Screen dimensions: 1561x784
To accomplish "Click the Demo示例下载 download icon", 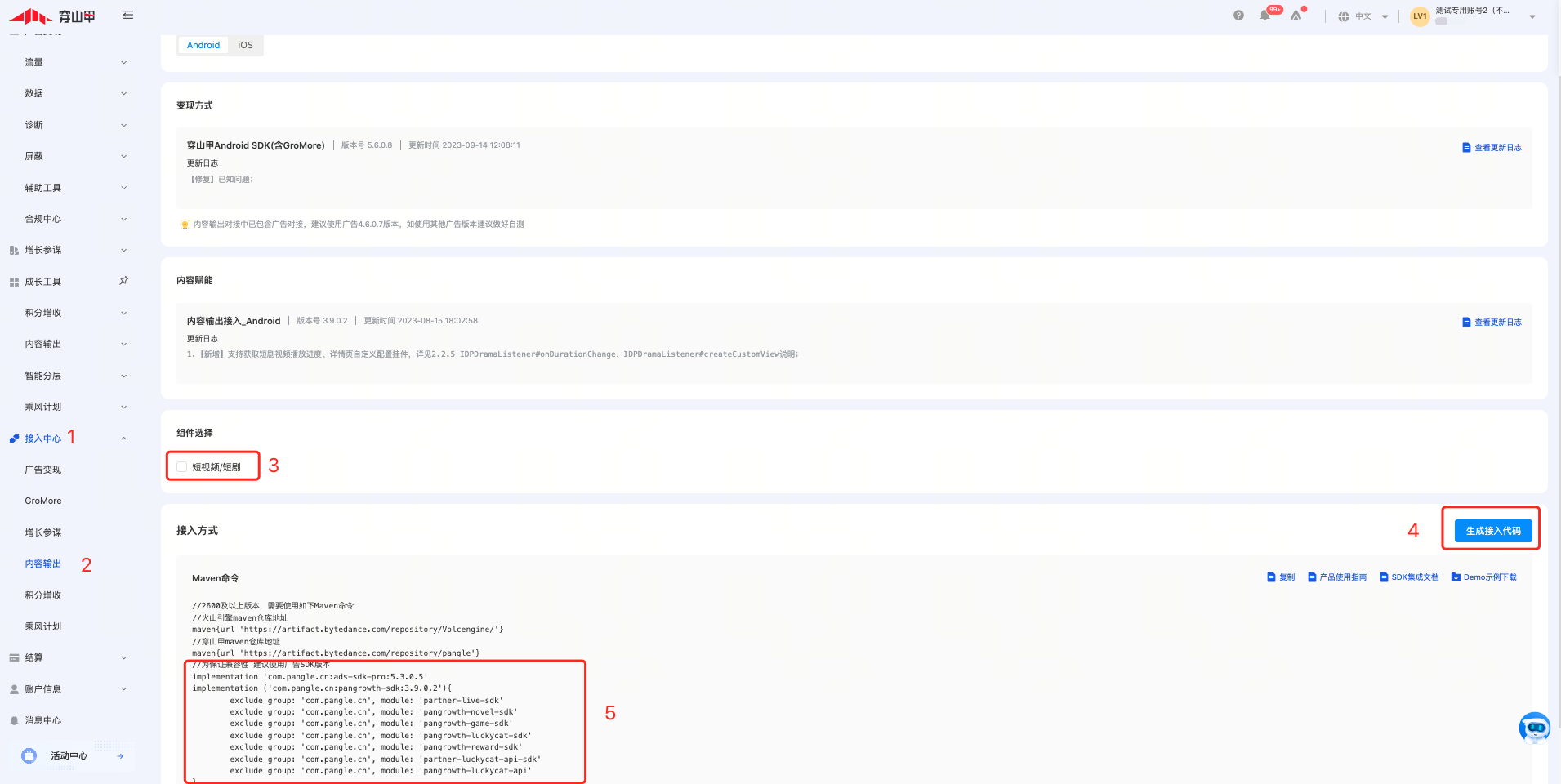I will coord(1456,577).
